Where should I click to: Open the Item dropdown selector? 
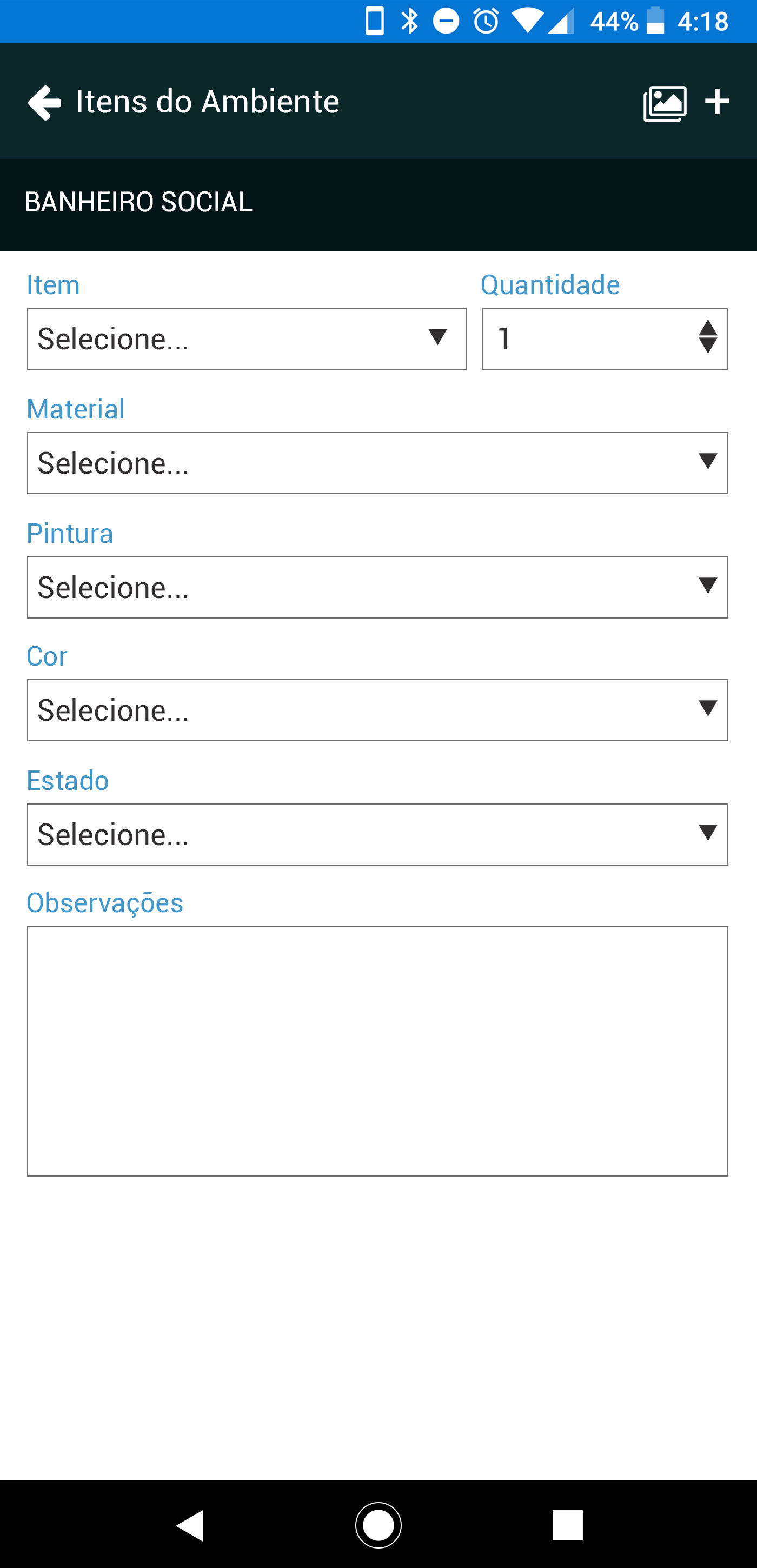click(247, 338)
